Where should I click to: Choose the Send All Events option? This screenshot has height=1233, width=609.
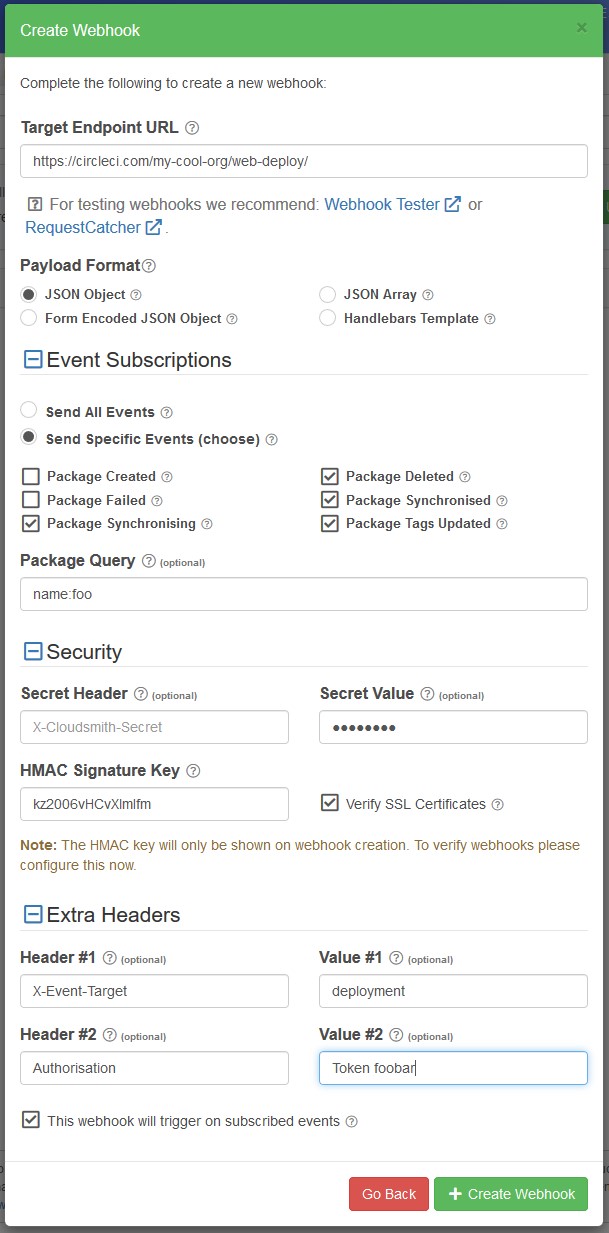(29, 410)
